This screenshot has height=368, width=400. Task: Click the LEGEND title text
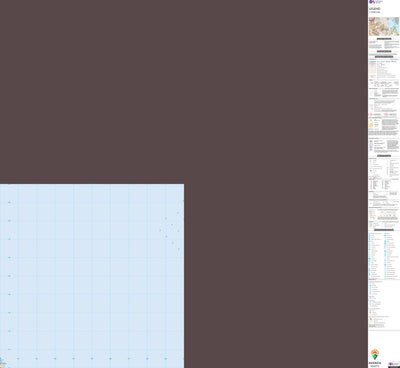[x=374, y=9]
